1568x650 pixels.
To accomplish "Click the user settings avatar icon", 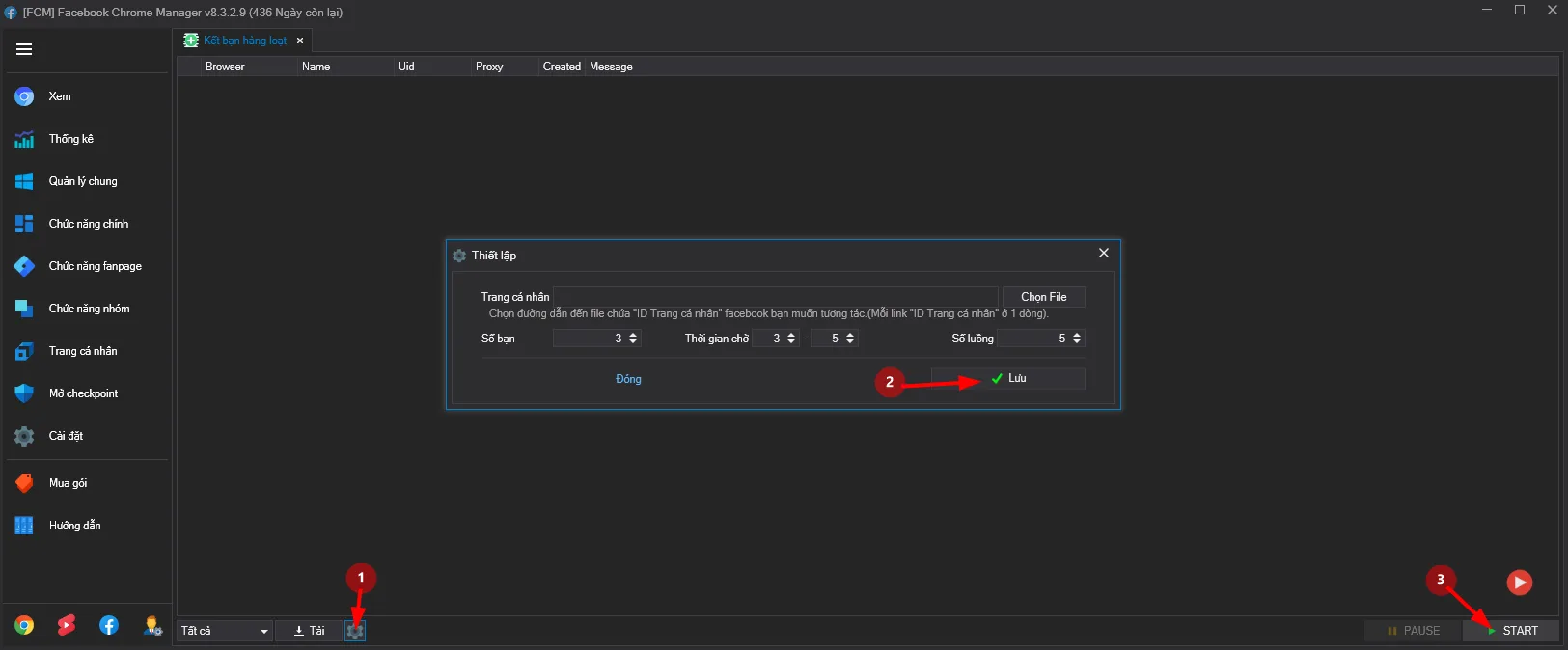I will click(152, 626).
